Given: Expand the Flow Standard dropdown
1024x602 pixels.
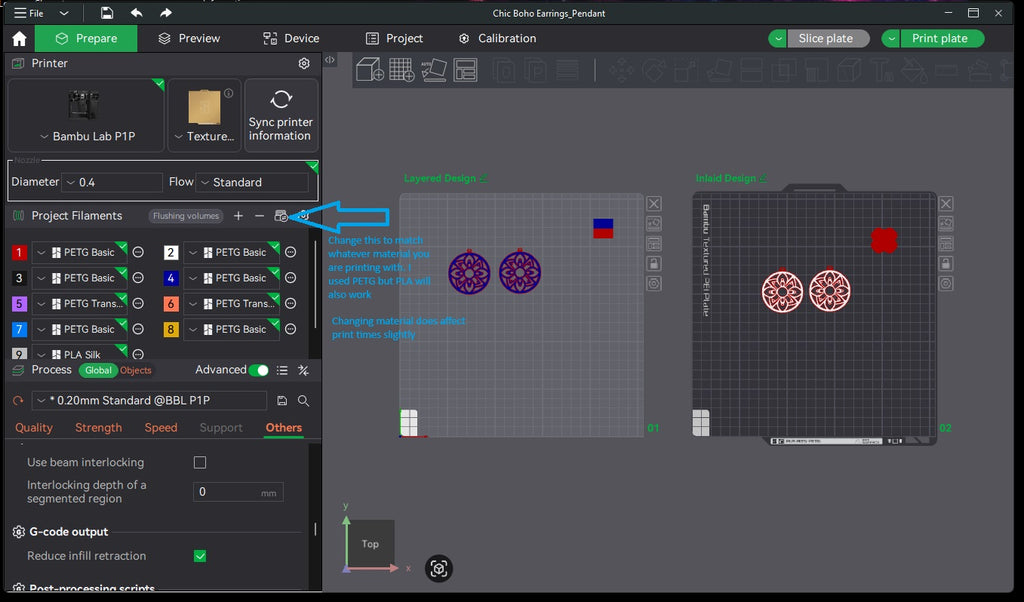Looking at the screenshot, I should [x=252, y=182].
